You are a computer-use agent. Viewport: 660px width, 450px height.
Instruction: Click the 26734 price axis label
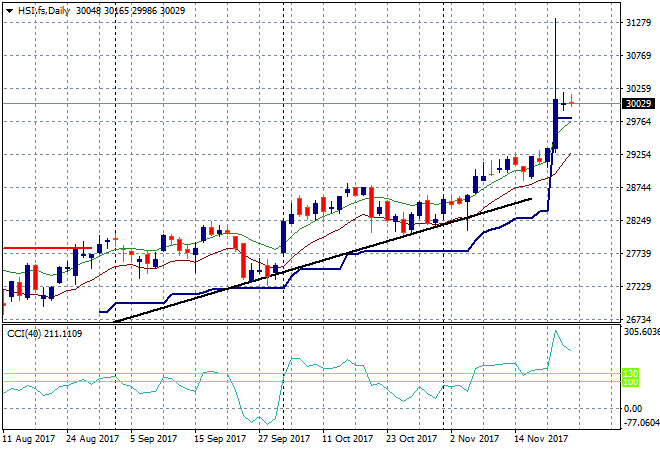pyautogui.click(x=638, y=319)
